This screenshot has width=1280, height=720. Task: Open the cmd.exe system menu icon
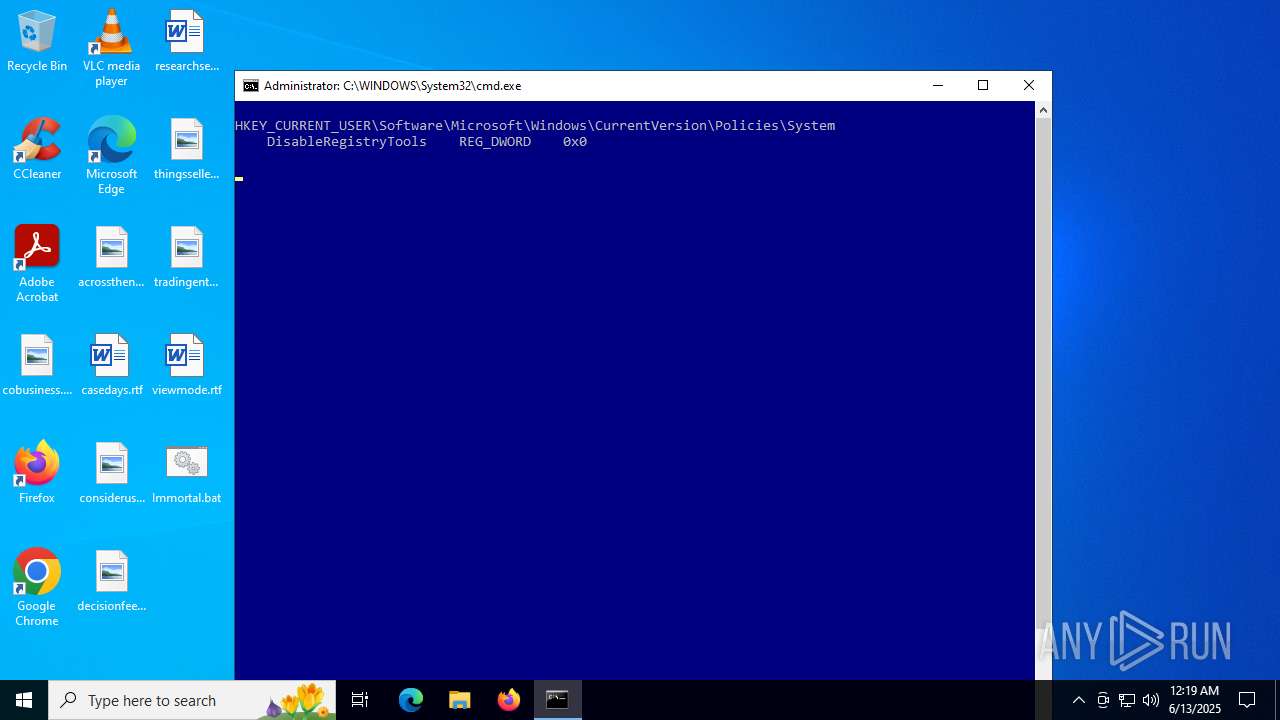tap(251, 86)
